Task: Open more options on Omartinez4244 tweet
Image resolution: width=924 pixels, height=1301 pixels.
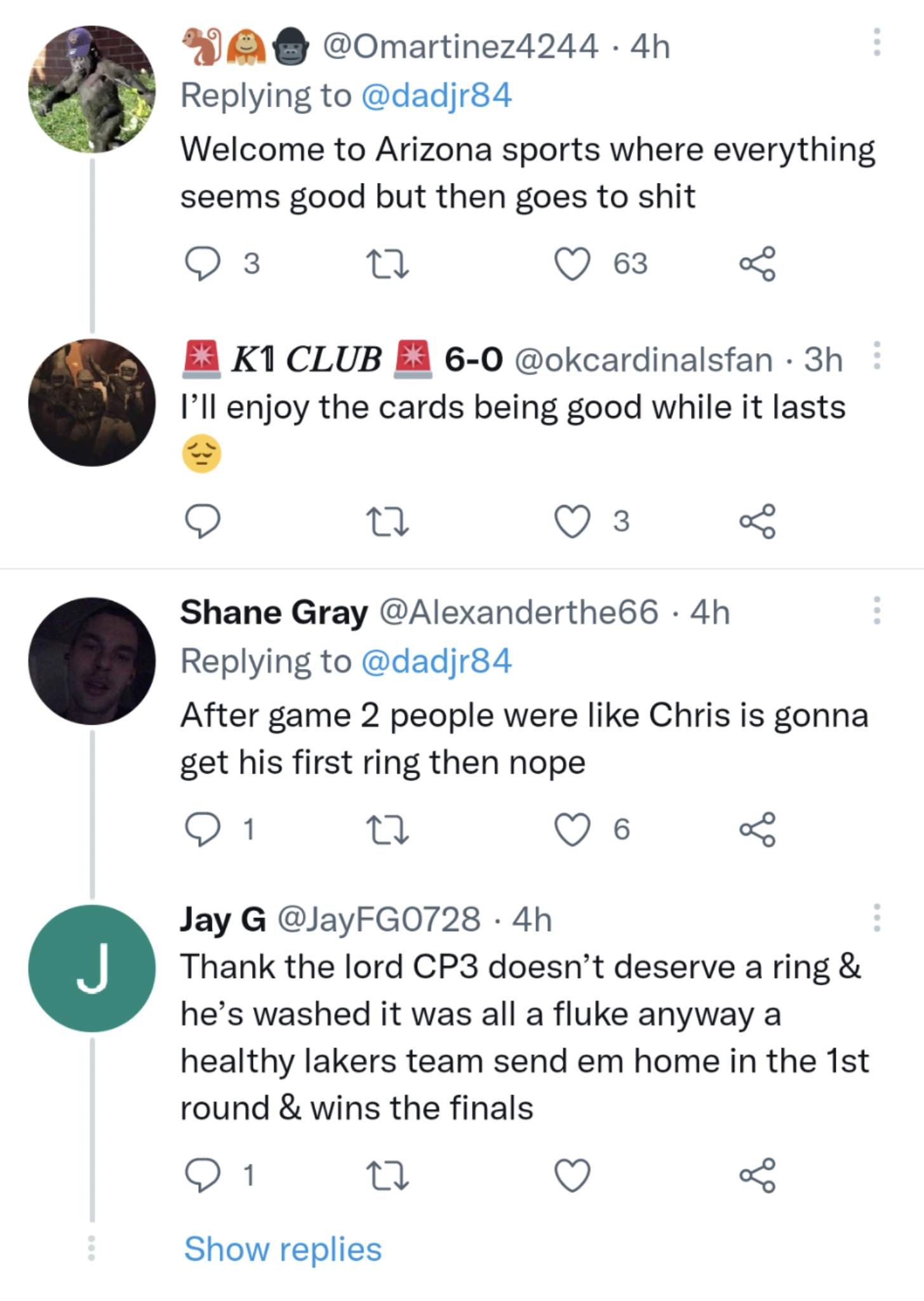Action: (x=876, y=42)
